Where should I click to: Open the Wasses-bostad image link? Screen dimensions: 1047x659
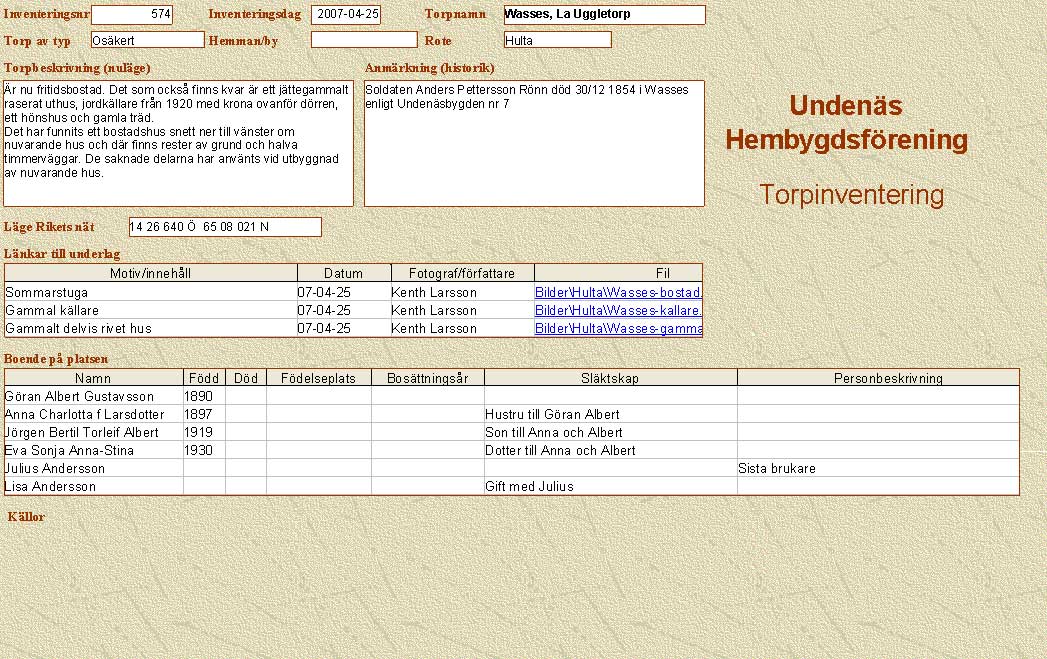tap(618, 293)
